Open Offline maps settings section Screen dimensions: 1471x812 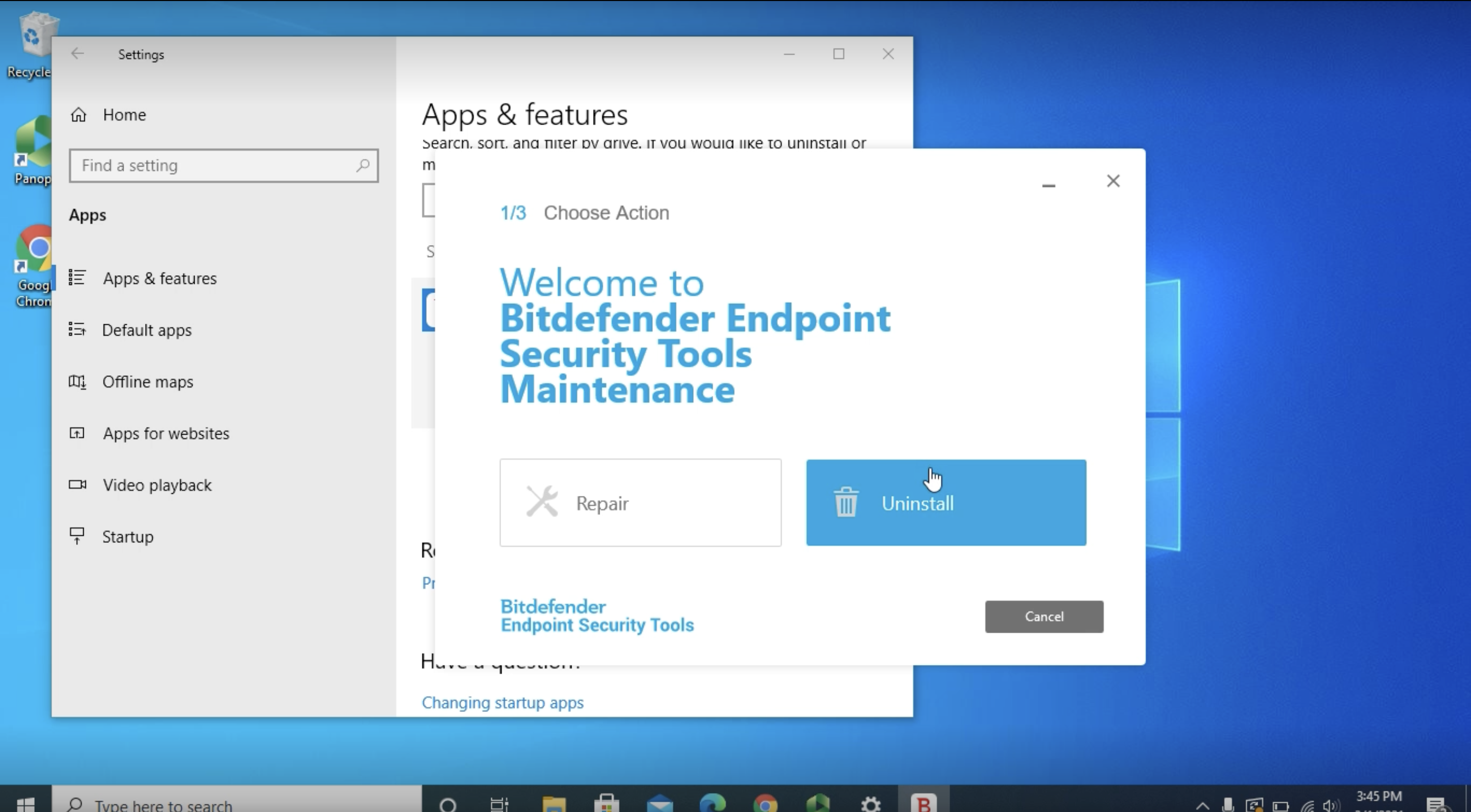tap(149, 381)
